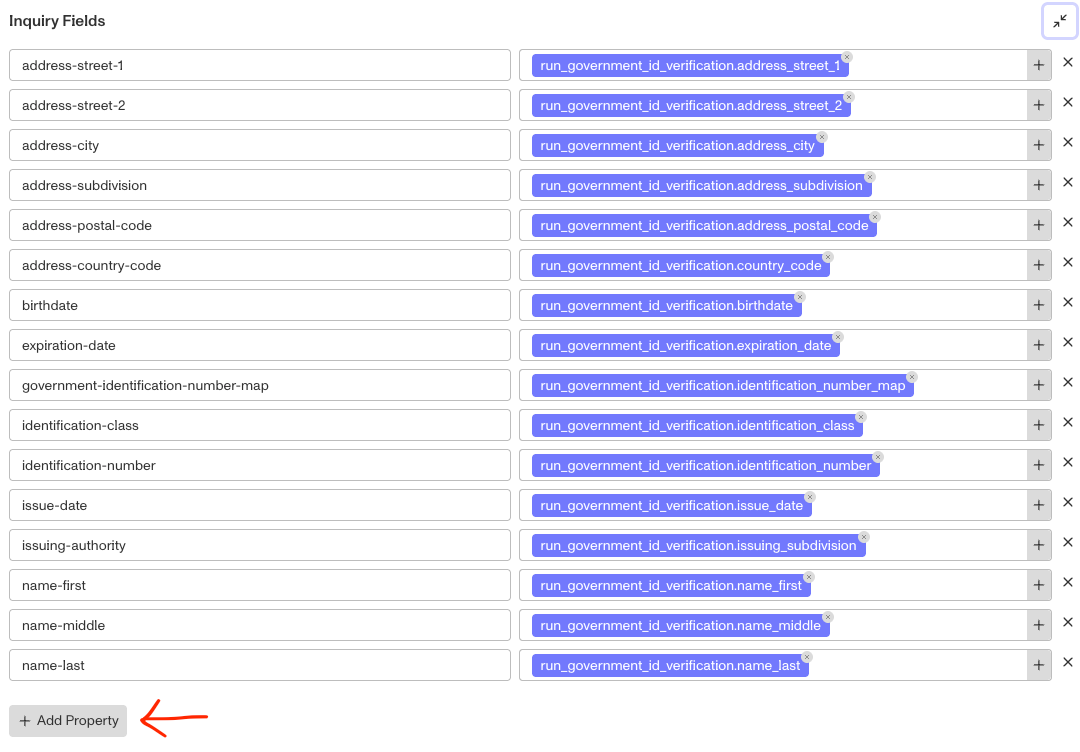Delete the address-subdivision property row
1080x752 pixels.
pyautogui.click(x=1068, y=182)
